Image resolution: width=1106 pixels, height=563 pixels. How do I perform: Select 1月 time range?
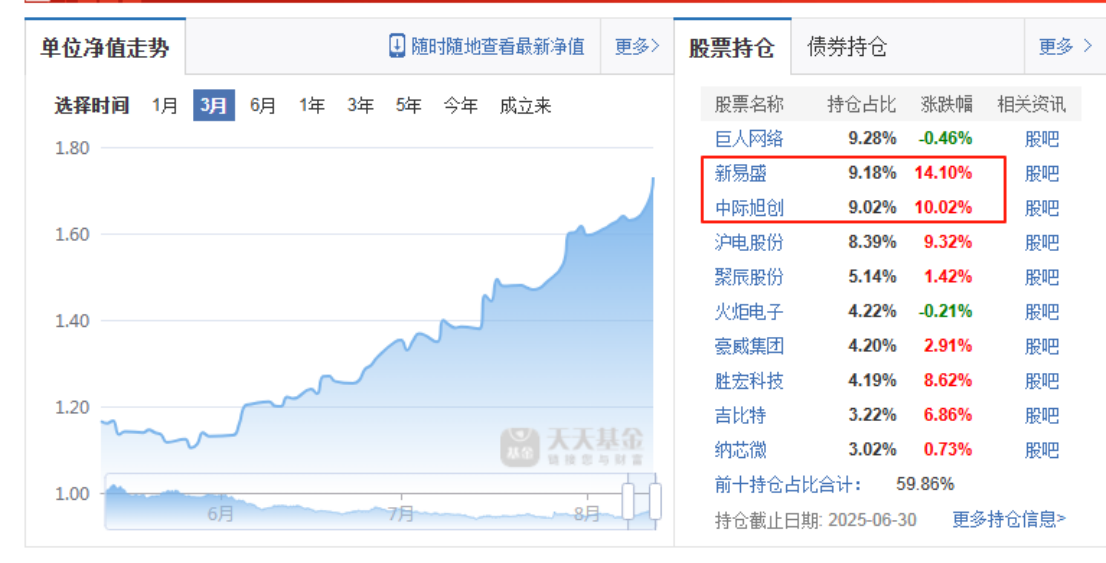tap(164, 106)
